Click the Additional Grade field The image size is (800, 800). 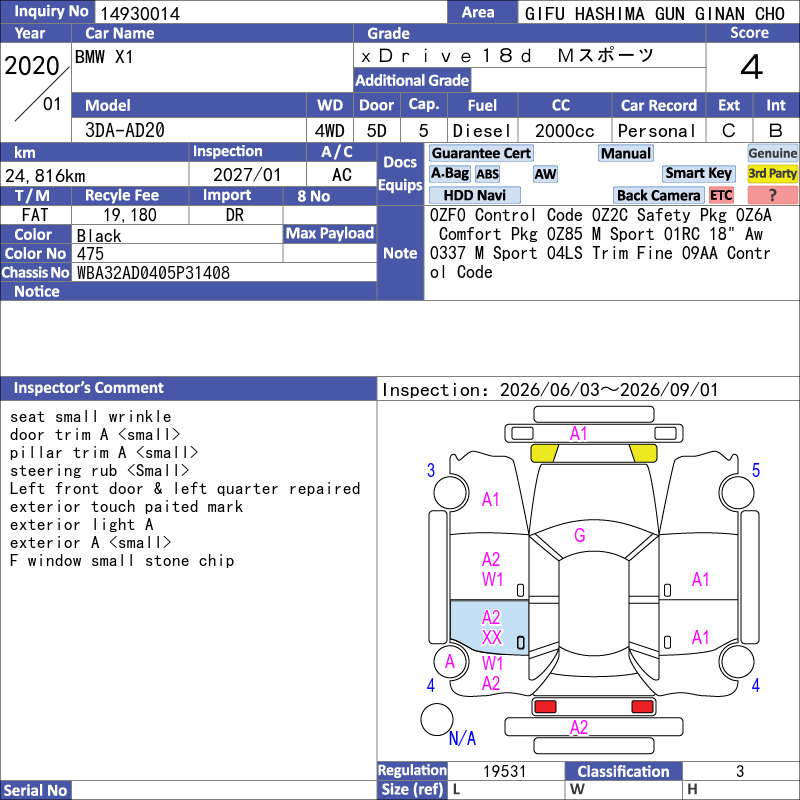tap(588, 80)
